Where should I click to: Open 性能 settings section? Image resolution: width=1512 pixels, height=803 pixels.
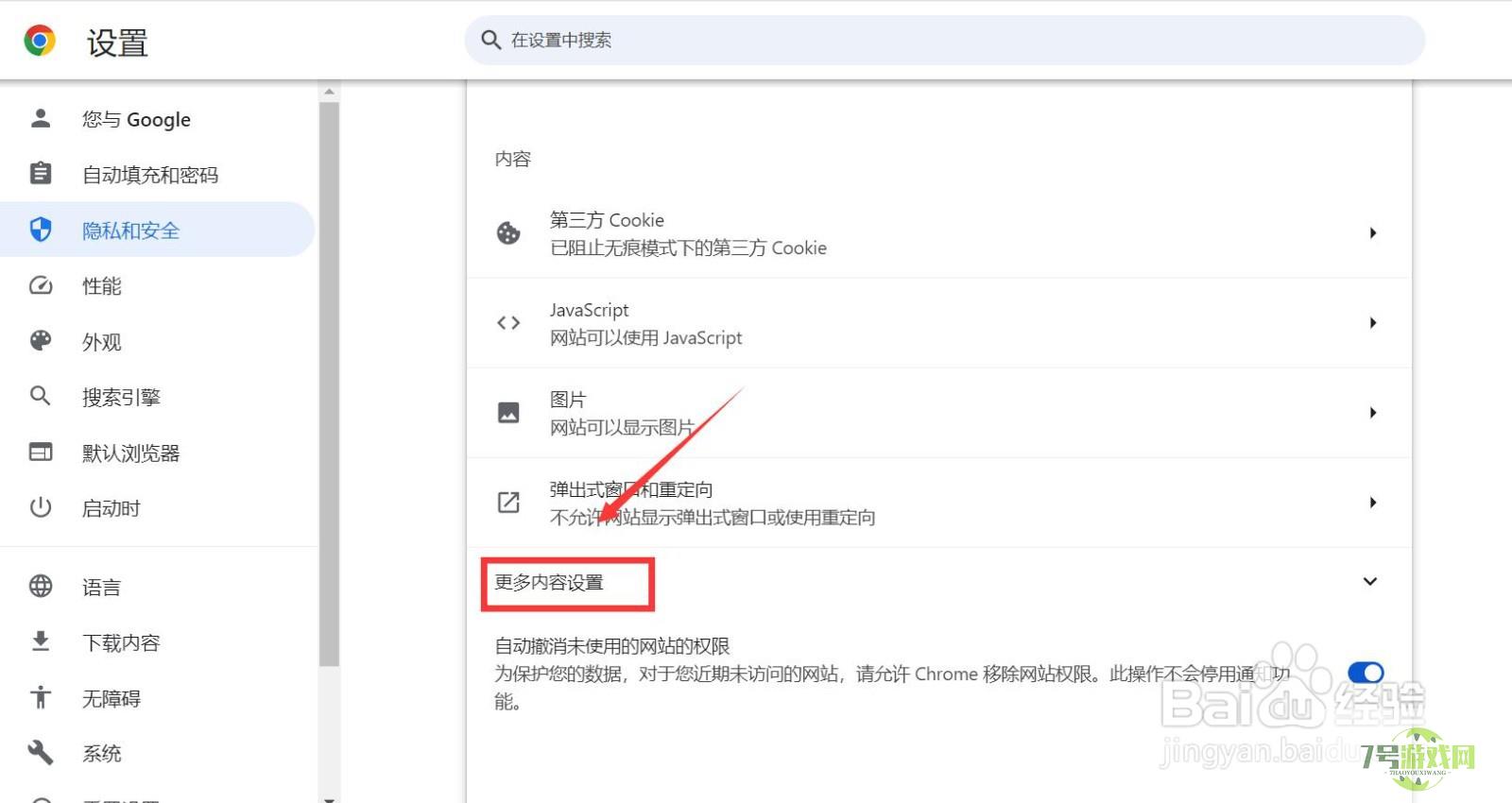click(x=157, y=285)
